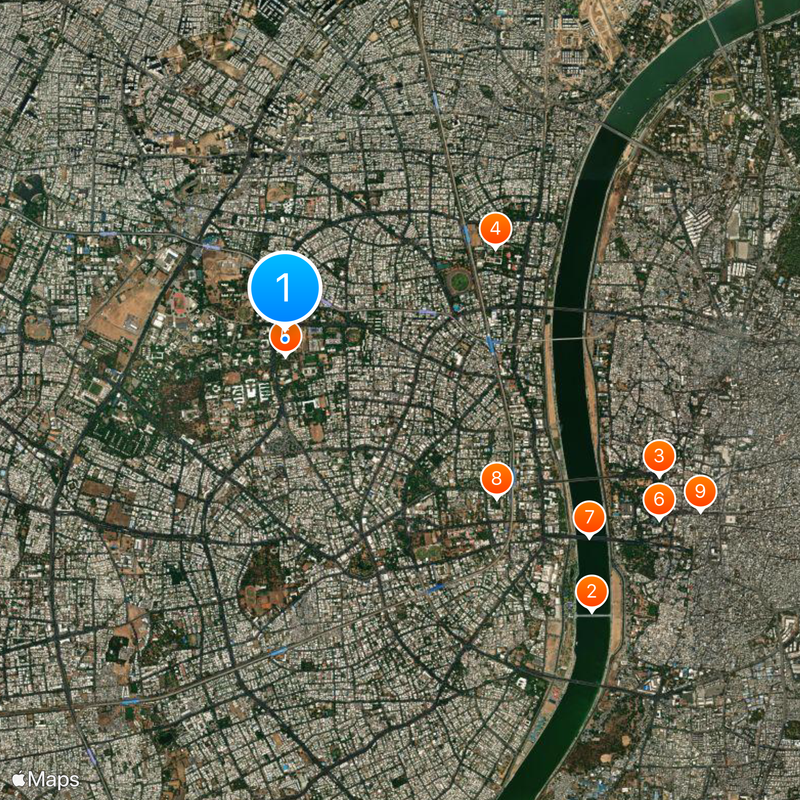Select the orange pin 7 on the river

(589, 519)
